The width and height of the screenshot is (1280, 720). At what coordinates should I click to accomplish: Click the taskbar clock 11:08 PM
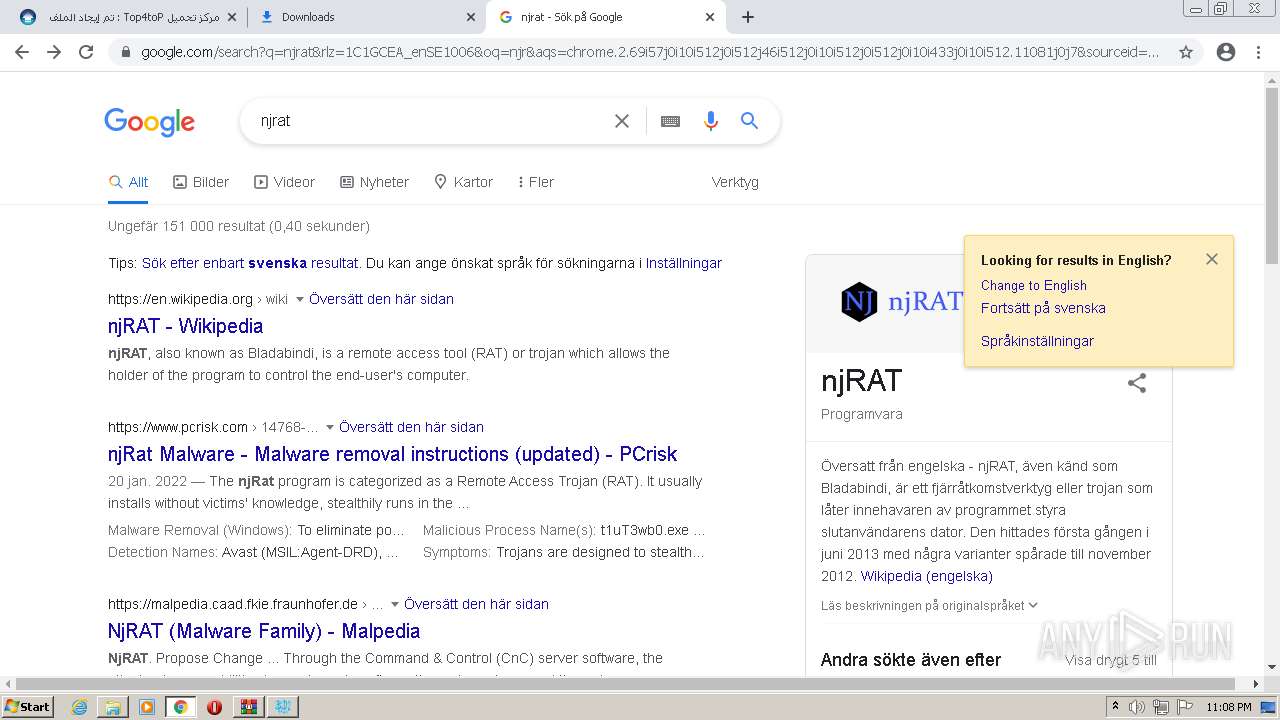[1228, 707]
